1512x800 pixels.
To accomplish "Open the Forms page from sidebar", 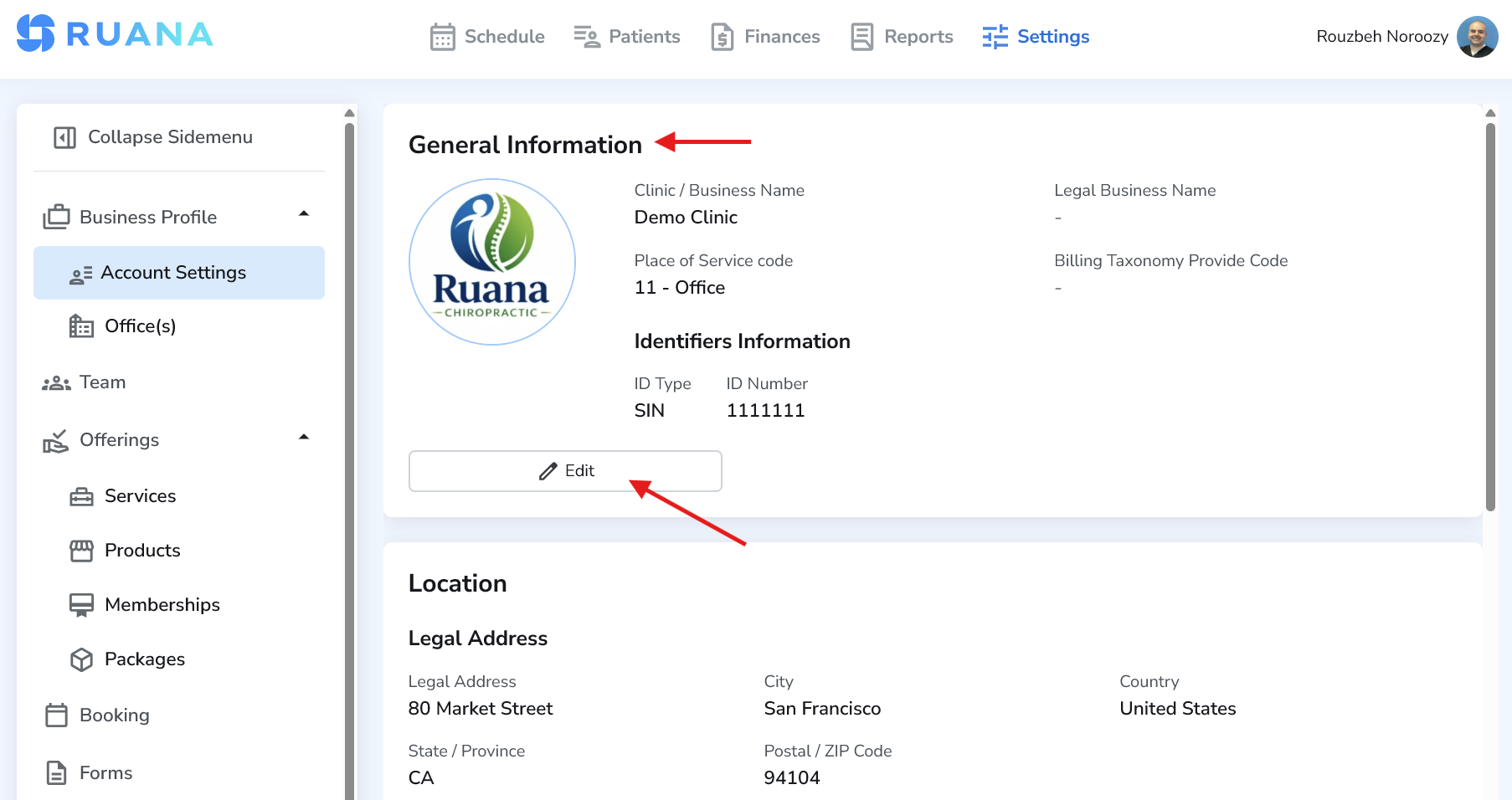I will (106, 772).
